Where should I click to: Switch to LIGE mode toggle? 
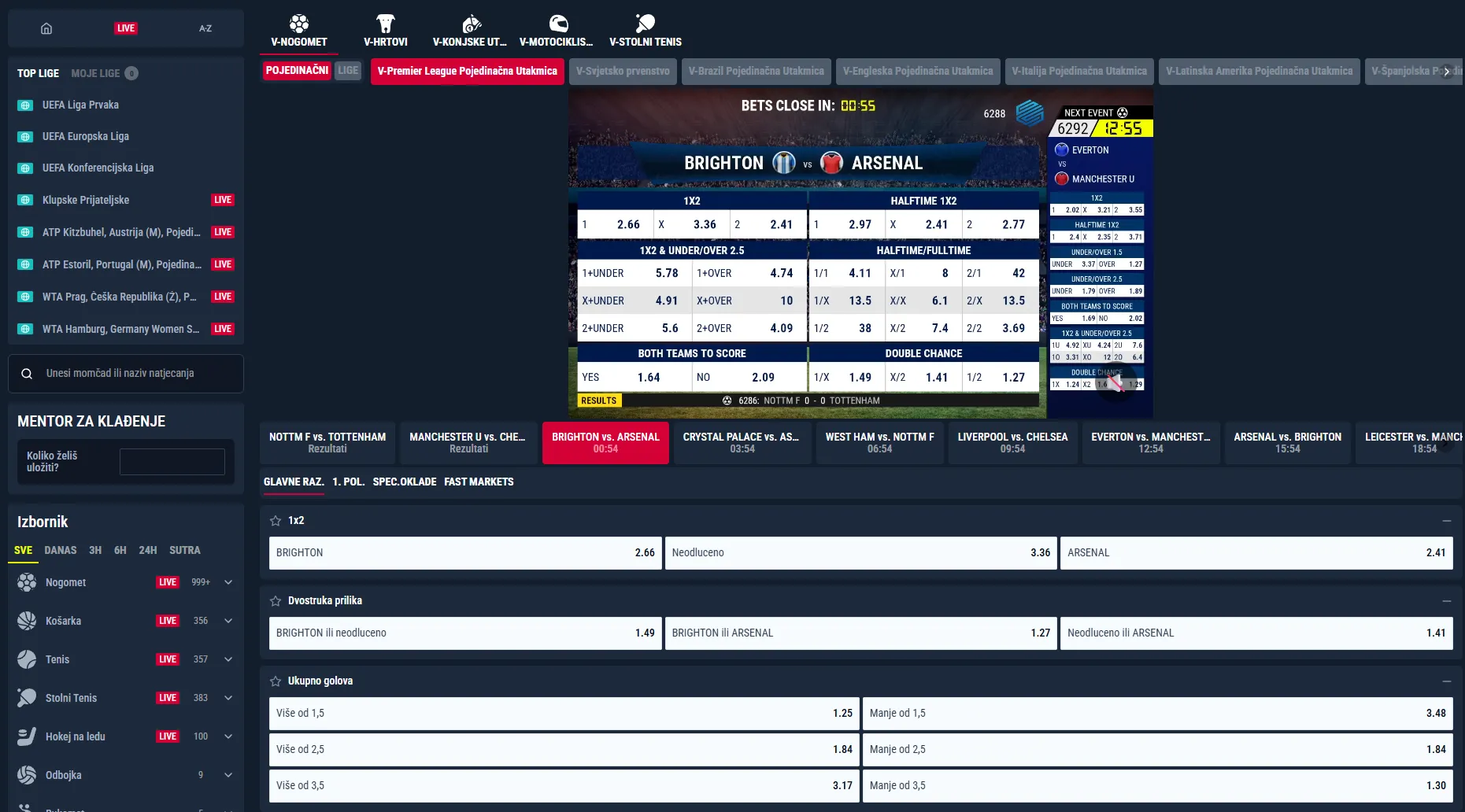tap(348, 71)
